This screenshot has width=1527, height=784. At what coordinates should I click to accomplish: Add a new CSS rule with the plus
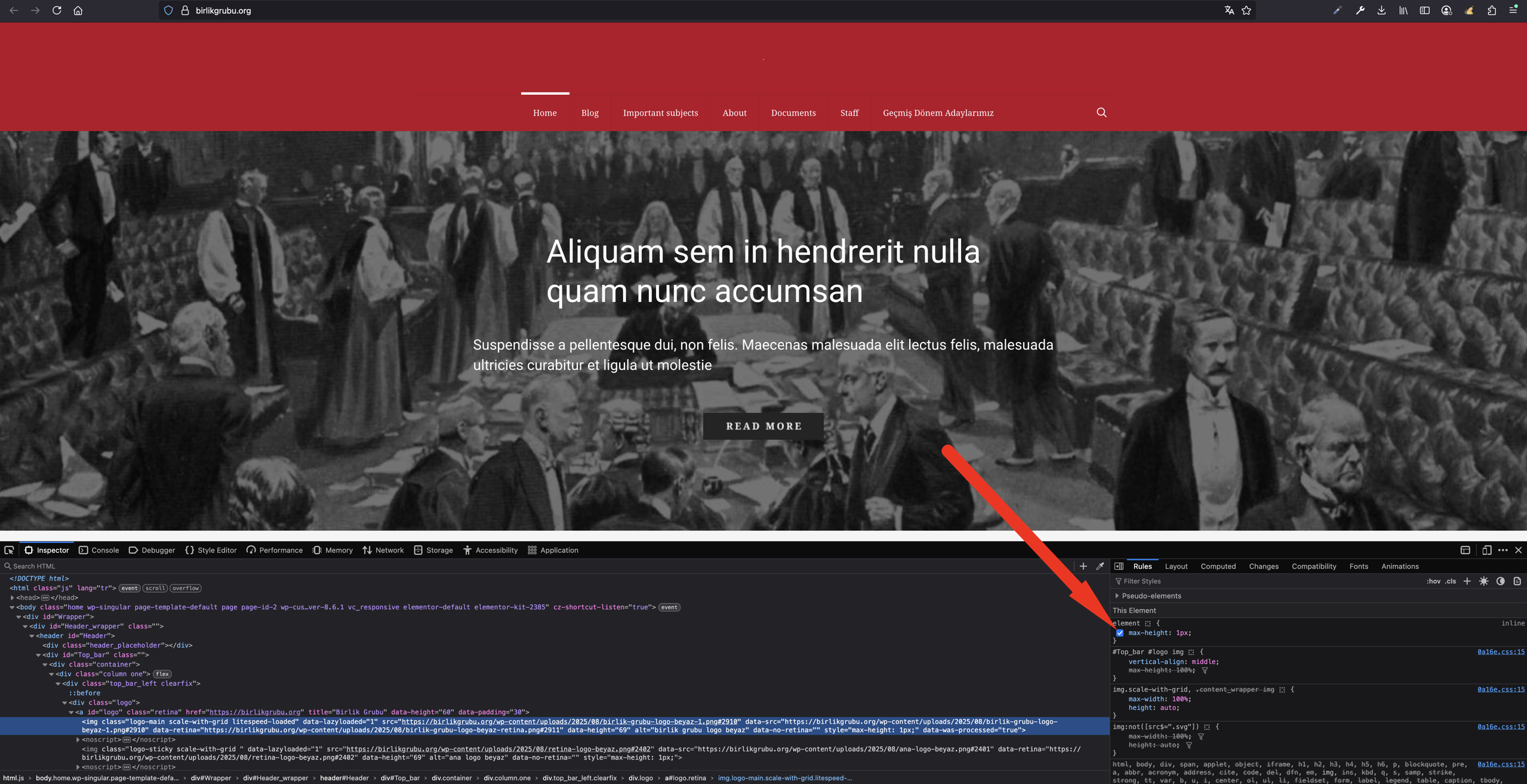[x=1467, y=581]
